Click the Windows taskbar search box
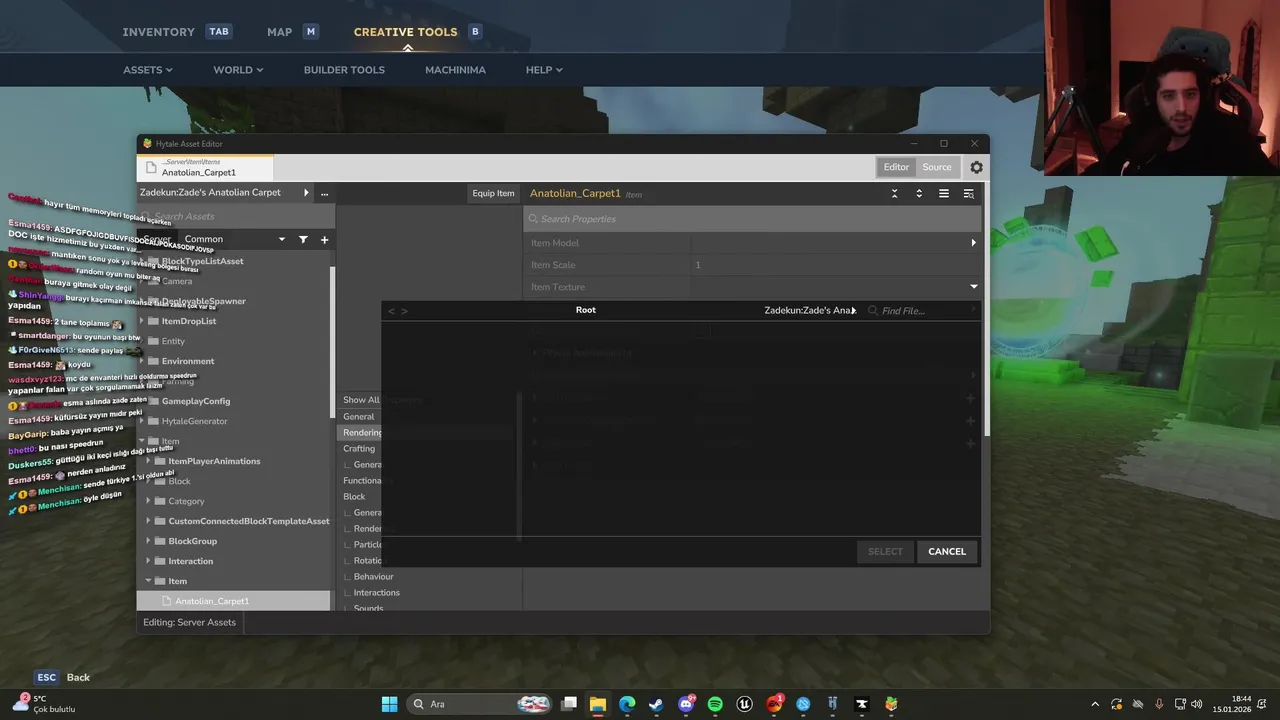Viewport: 1280px width, 720px height. pyautogui.click(x=481, y=704)
